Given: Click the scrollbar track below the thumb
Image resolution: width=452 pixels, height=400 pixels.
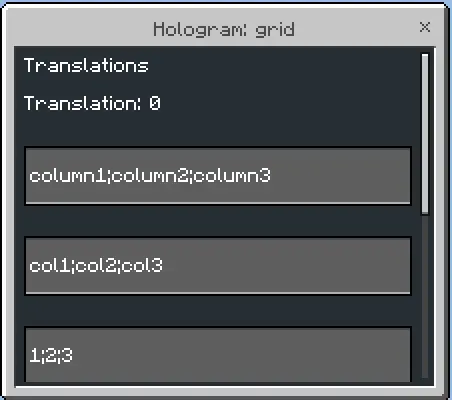Looking at the screenshot, I should (x=425, y=297).
